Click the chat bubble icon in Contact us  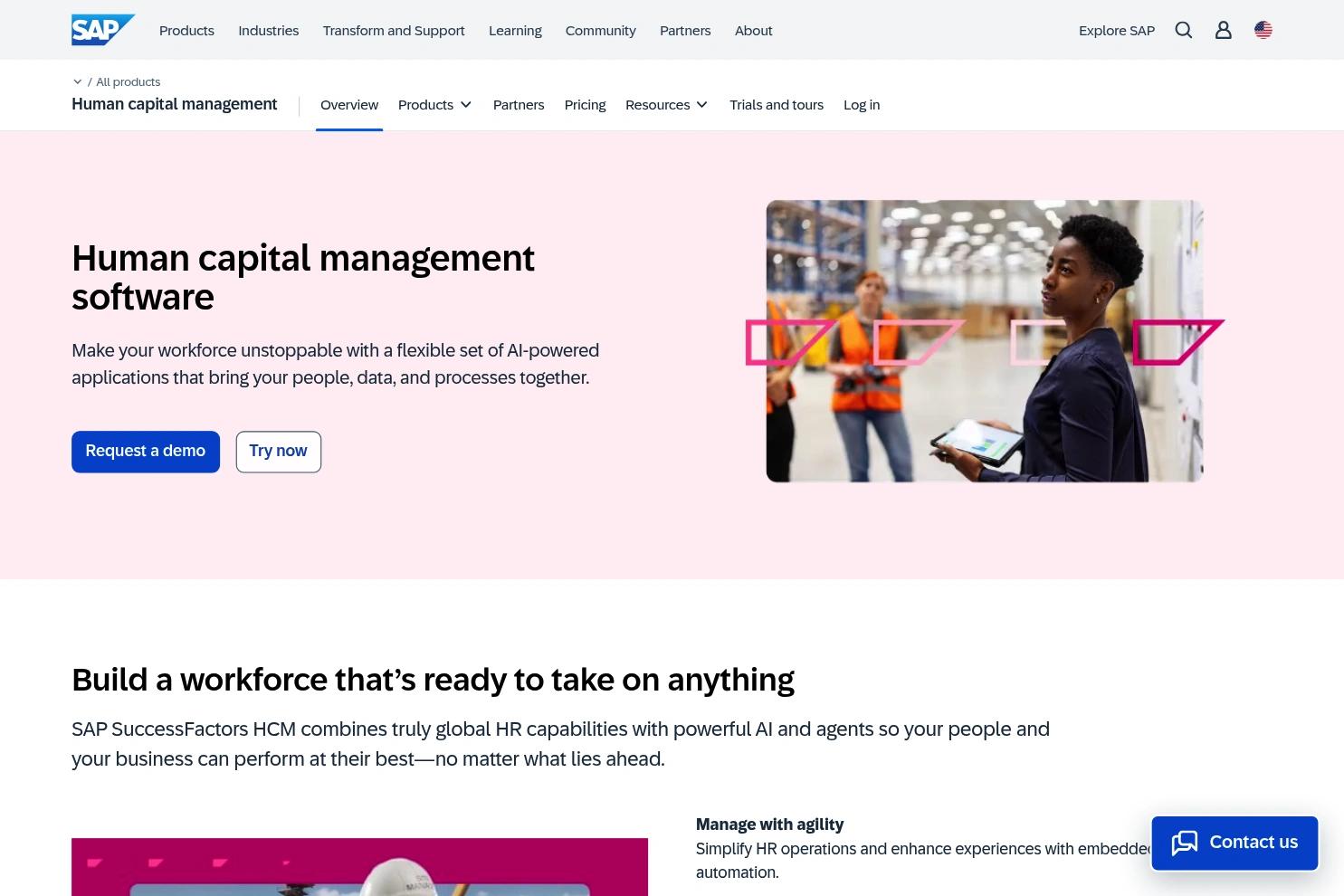1185,843
